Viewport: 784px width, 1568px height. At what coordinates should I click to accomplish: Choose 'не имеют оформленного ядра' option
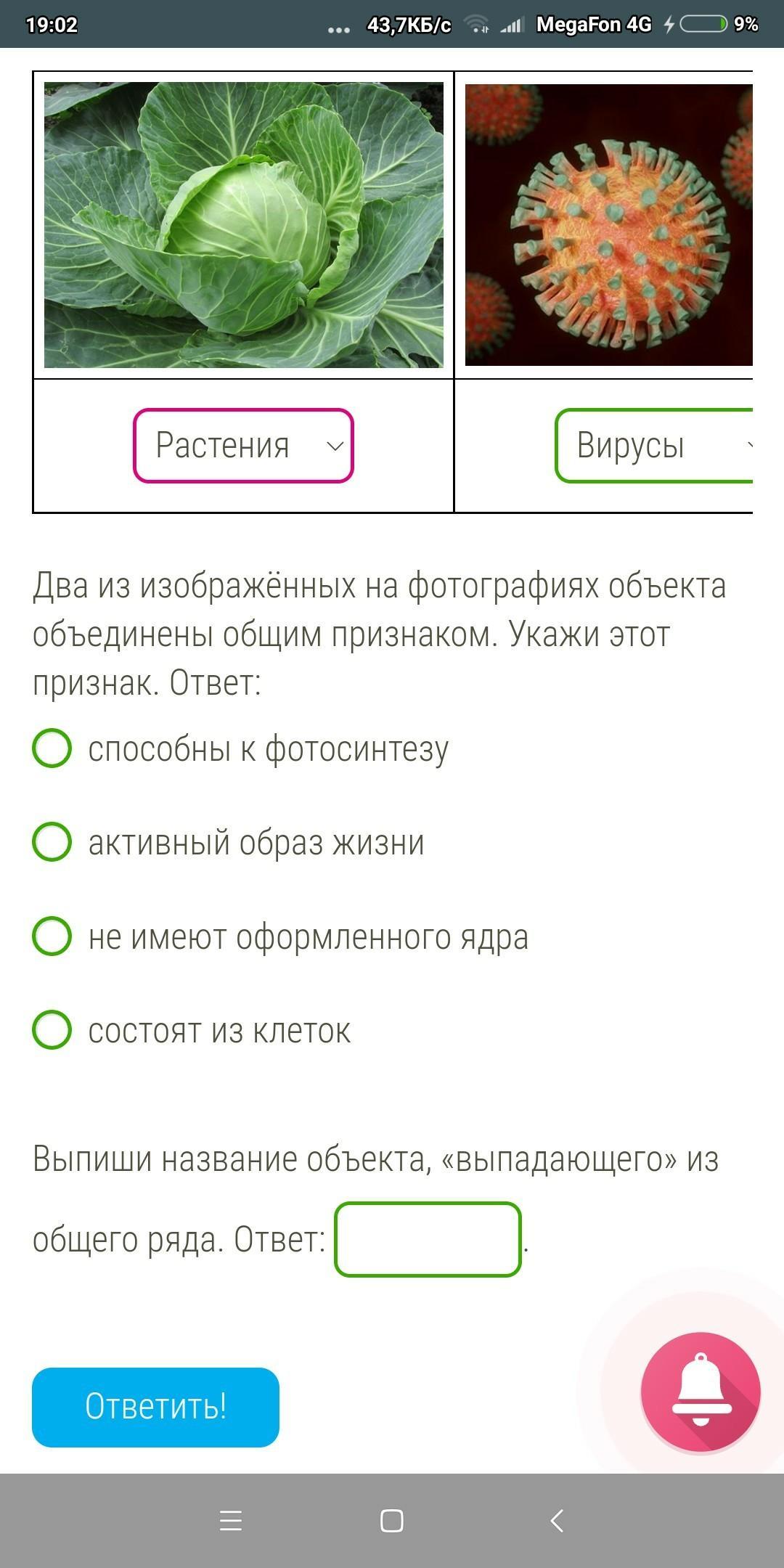pyautogui.click(x=52, y=936)
